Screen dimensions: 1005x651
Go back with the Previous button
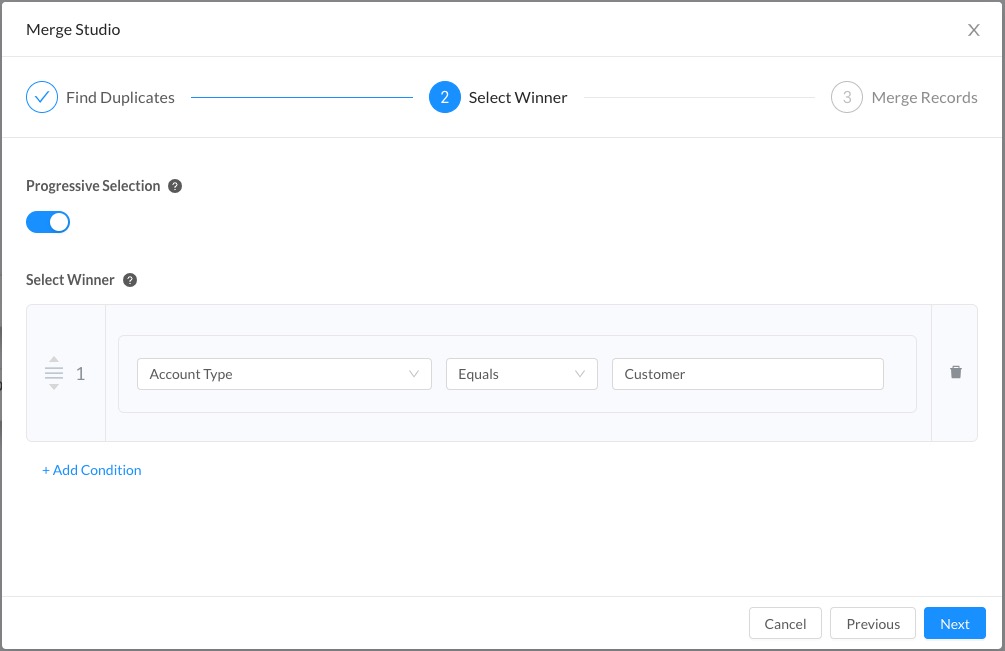pyautogui.click(x=873, y=623)
